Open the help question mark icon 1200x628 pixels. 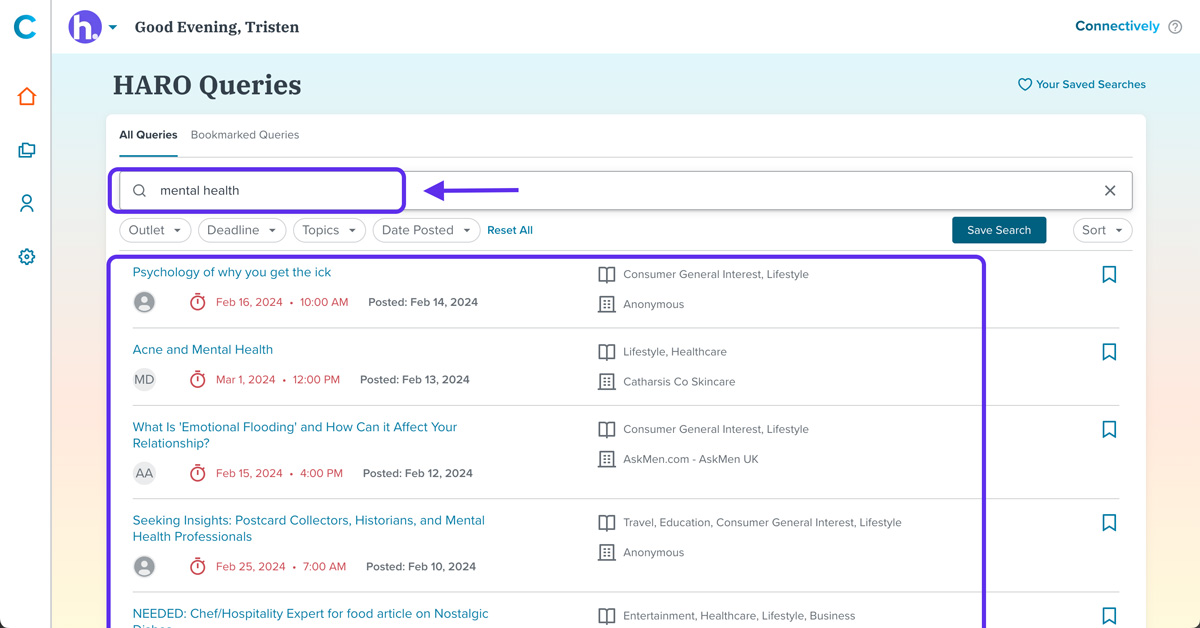click(x=1175, y=27)
